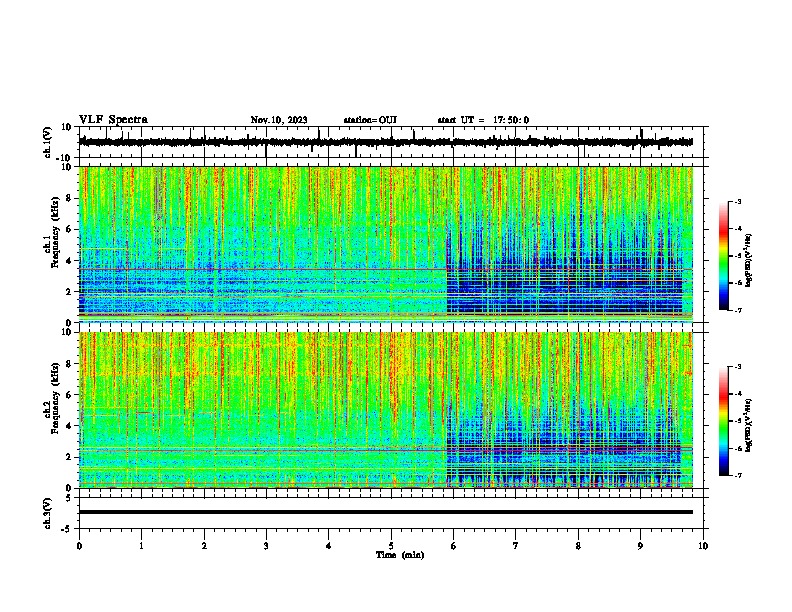
Task: Click the time axis tick '10'
Action: point(703,546)
